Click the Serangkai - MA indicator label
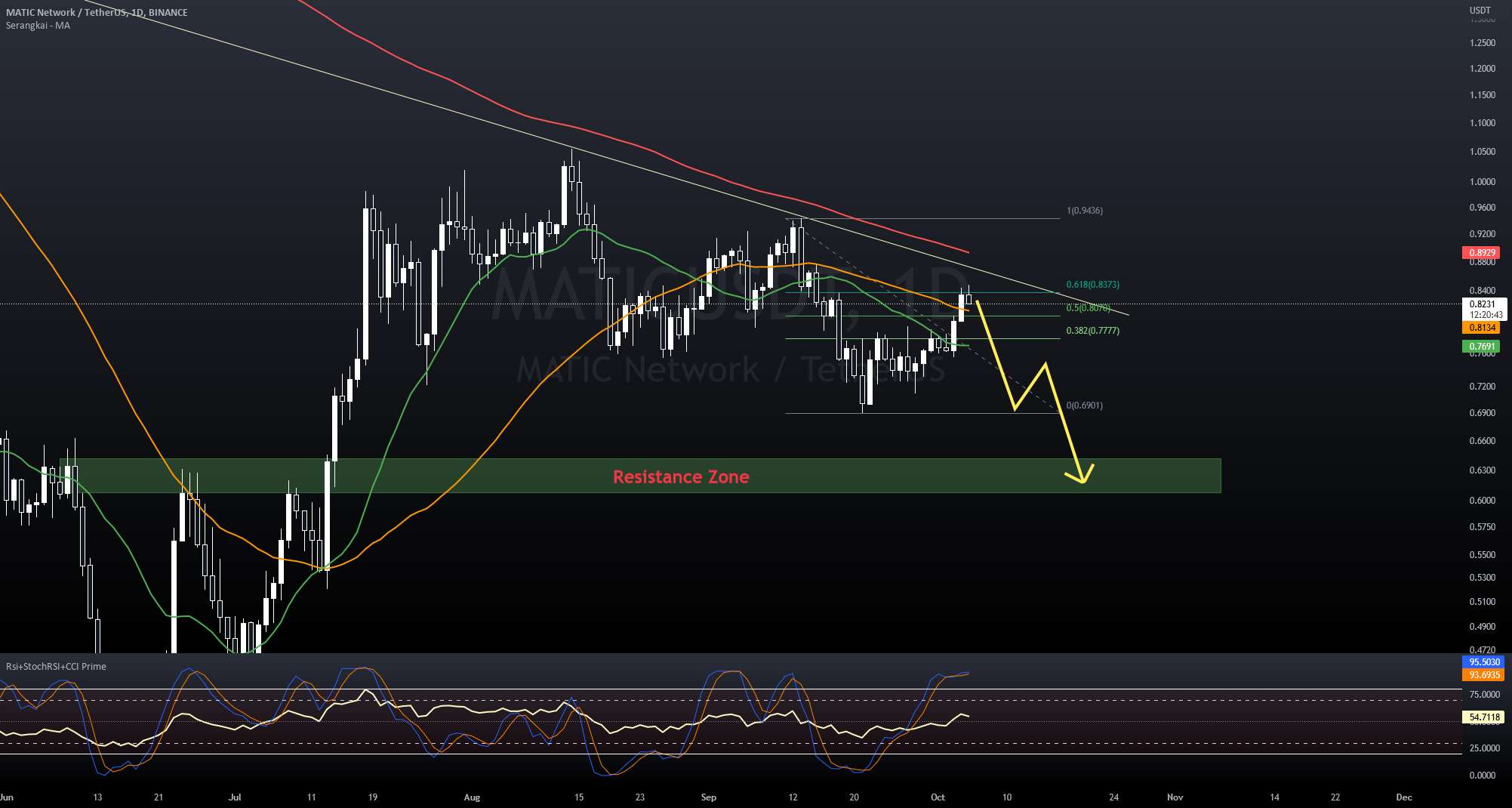1512x808 pixels. coord(38,26)
